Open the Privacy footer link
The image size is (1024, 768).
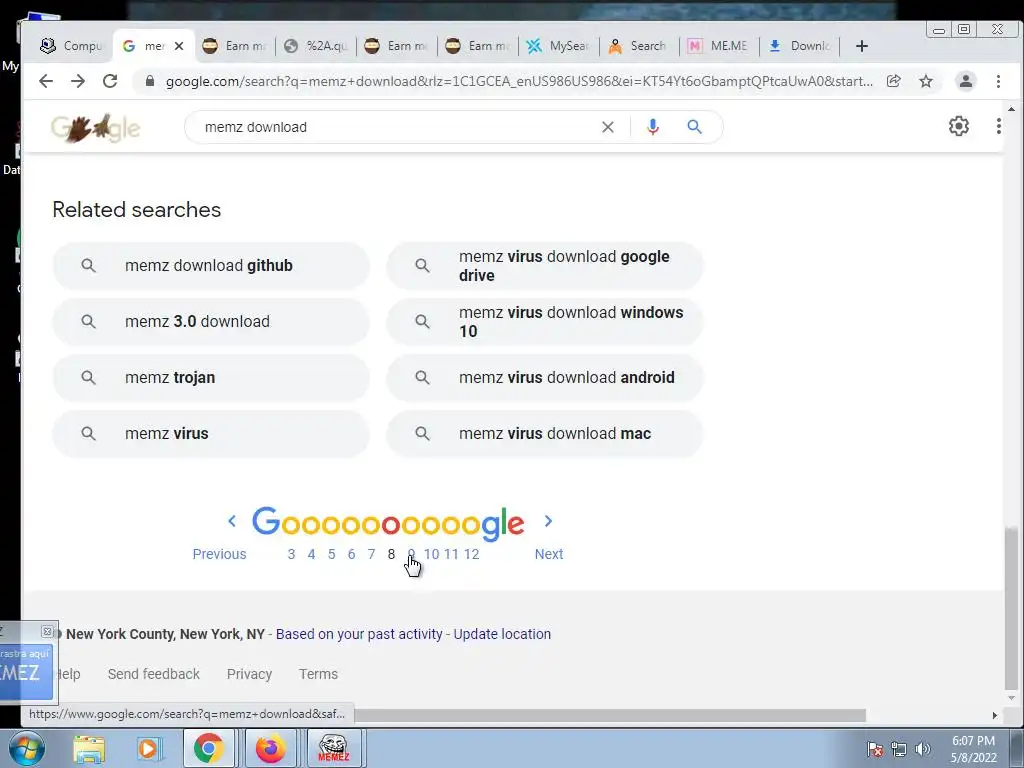coord(249,674)
